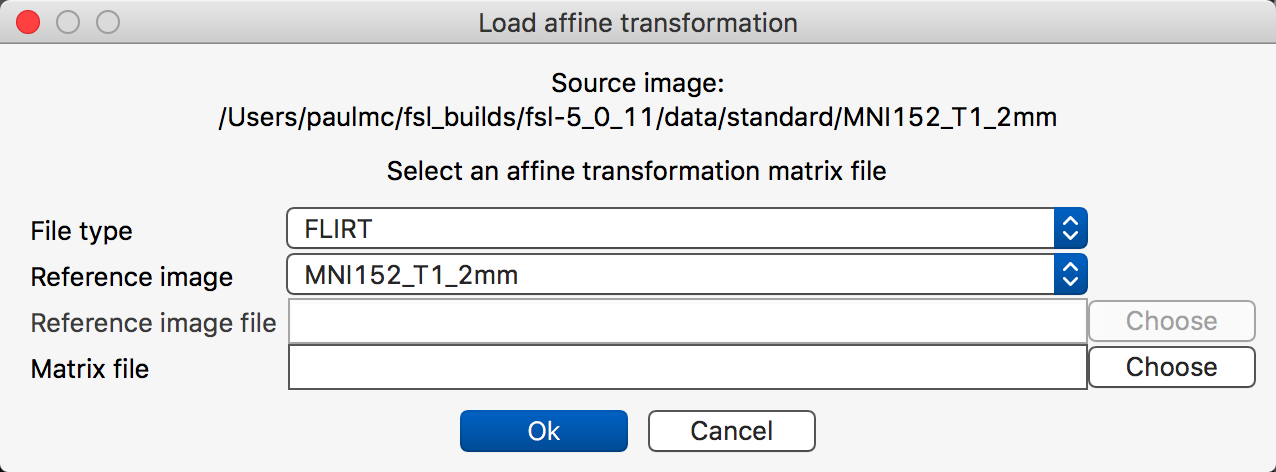Dismiss dialog with the Cancel button
The height and width of the screenshot is (472, 1276).
[731, 431]
